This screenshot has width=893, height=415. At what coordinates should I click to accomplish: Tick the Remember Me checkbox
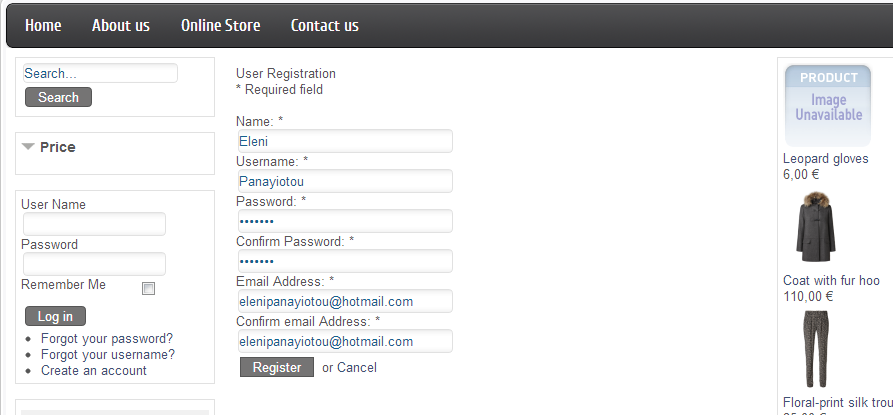point(148,289)
